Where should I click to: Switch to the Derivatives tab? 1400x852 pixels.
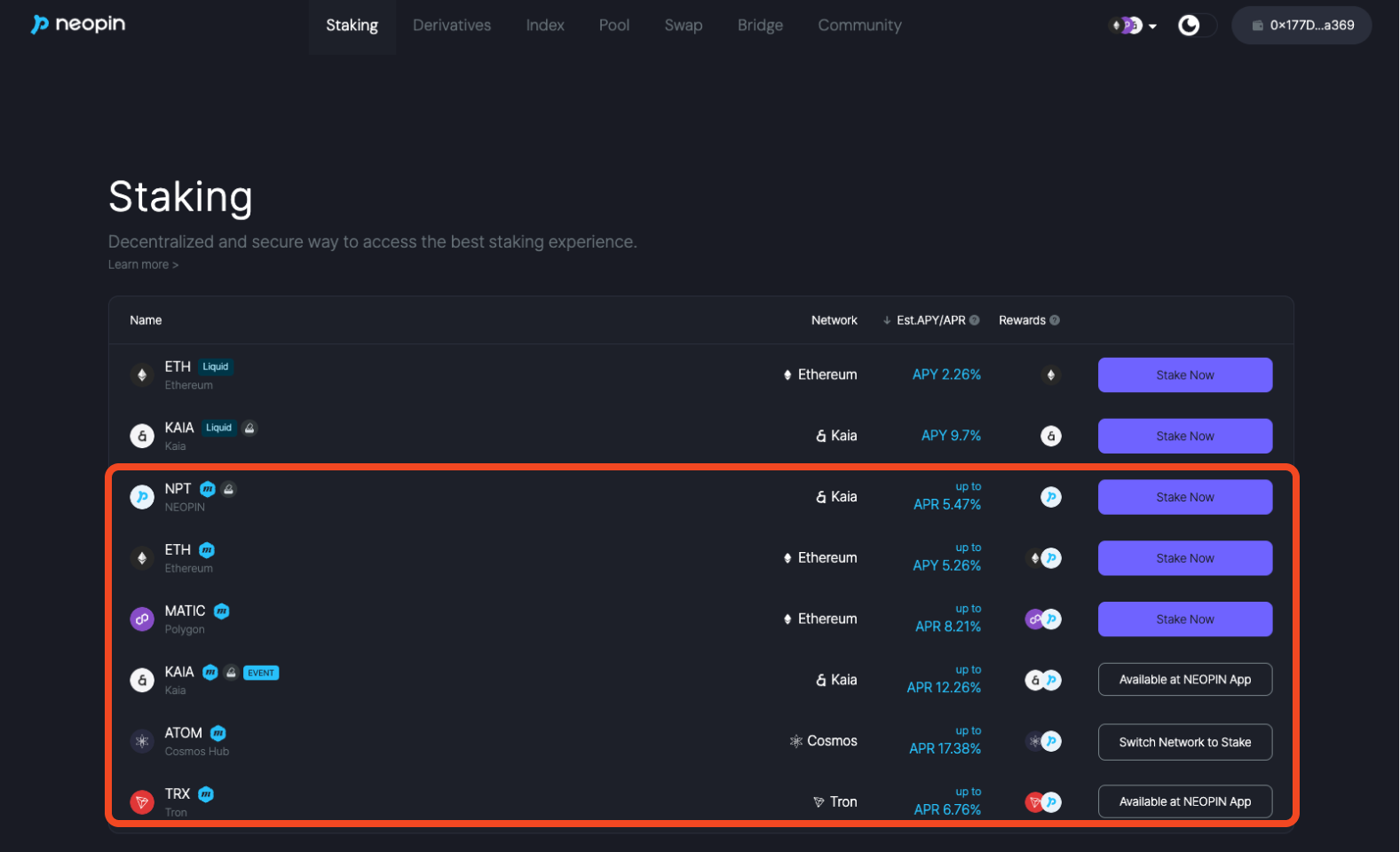click(451, 26)
